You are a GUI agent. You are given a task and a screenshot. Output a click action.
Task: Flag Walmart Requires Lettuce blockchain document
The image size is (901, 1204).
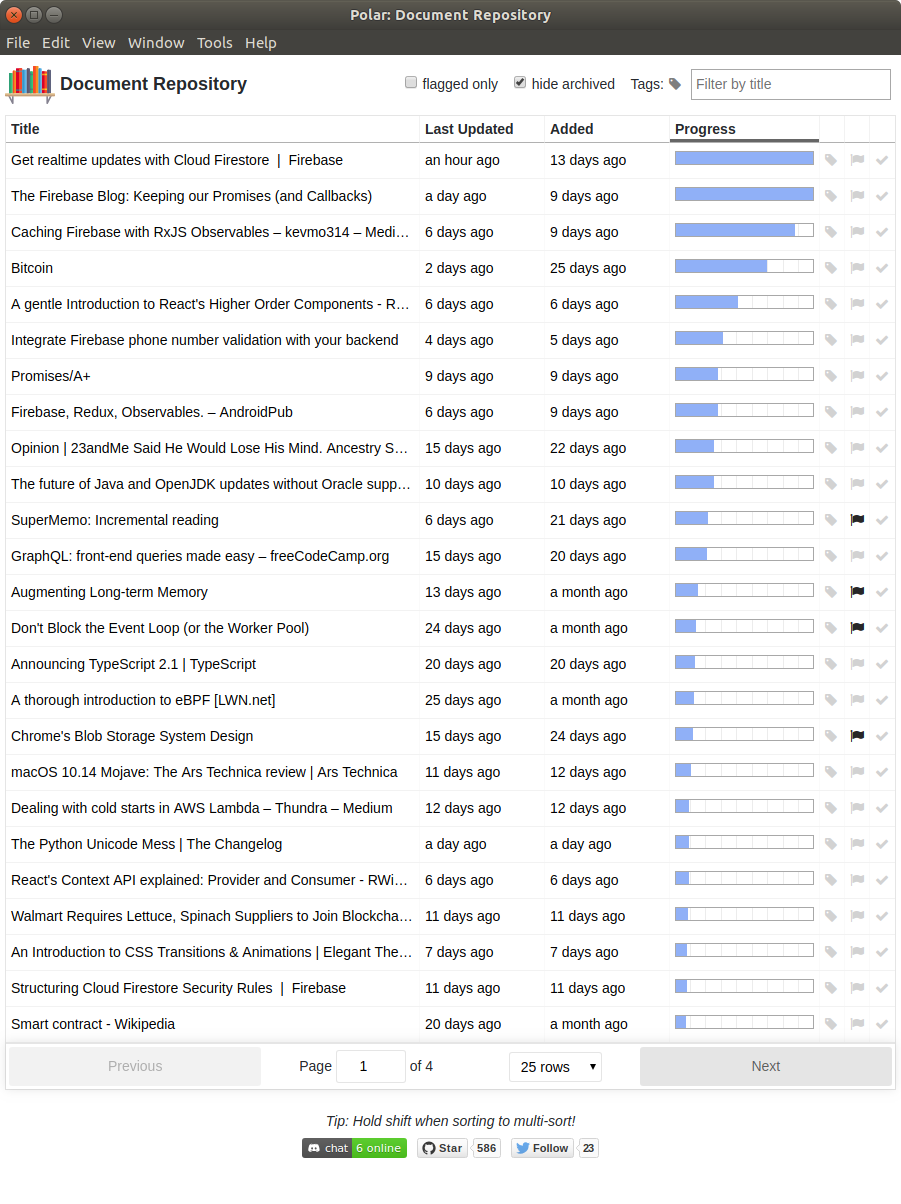point(857,916)
